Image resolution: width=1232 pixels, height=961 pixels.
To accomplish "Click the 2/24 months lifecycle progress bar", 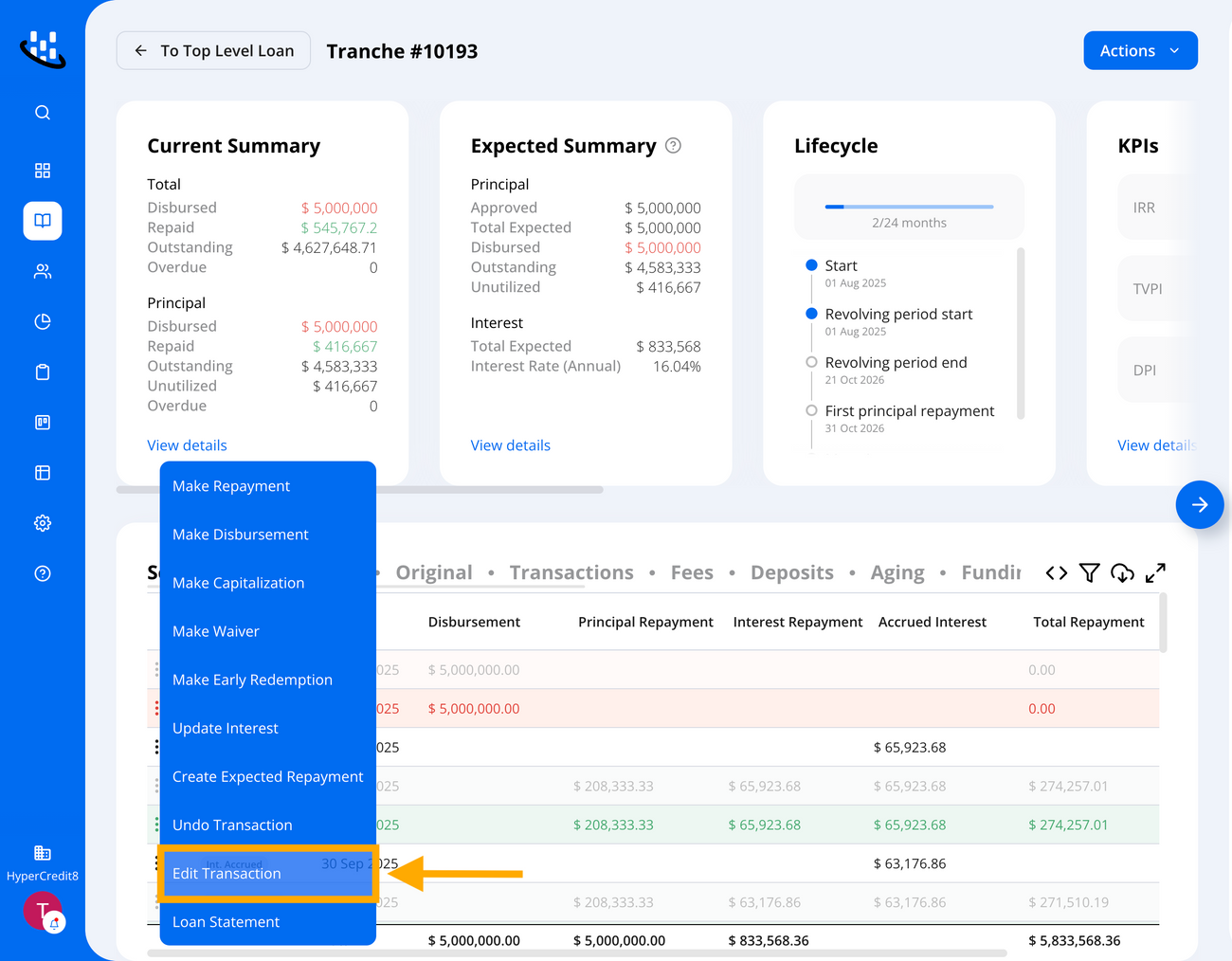I will tap(909, 205).
